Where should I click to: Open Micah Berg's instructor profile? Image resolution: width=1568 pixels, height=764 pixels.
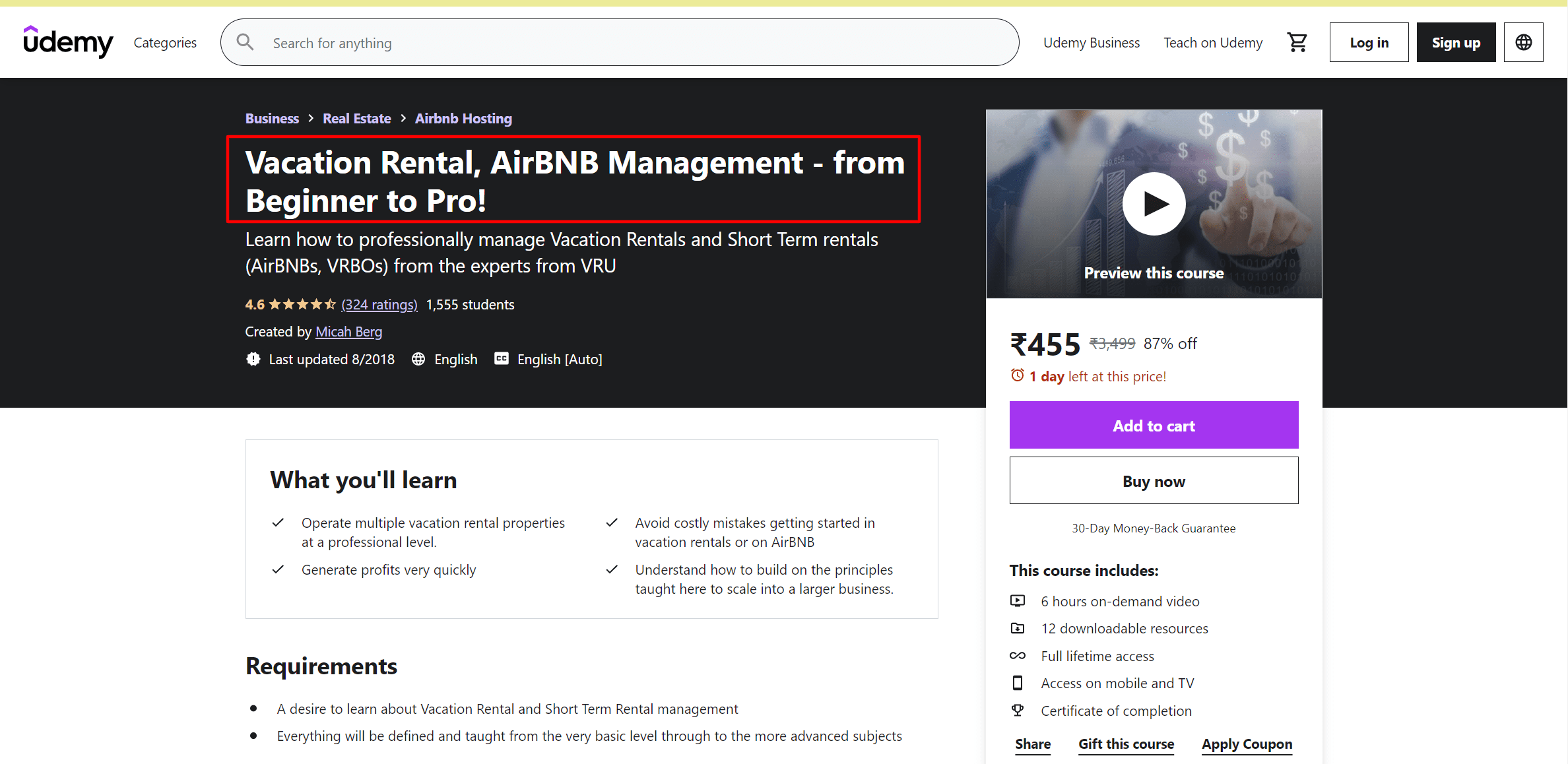point(348,331)
